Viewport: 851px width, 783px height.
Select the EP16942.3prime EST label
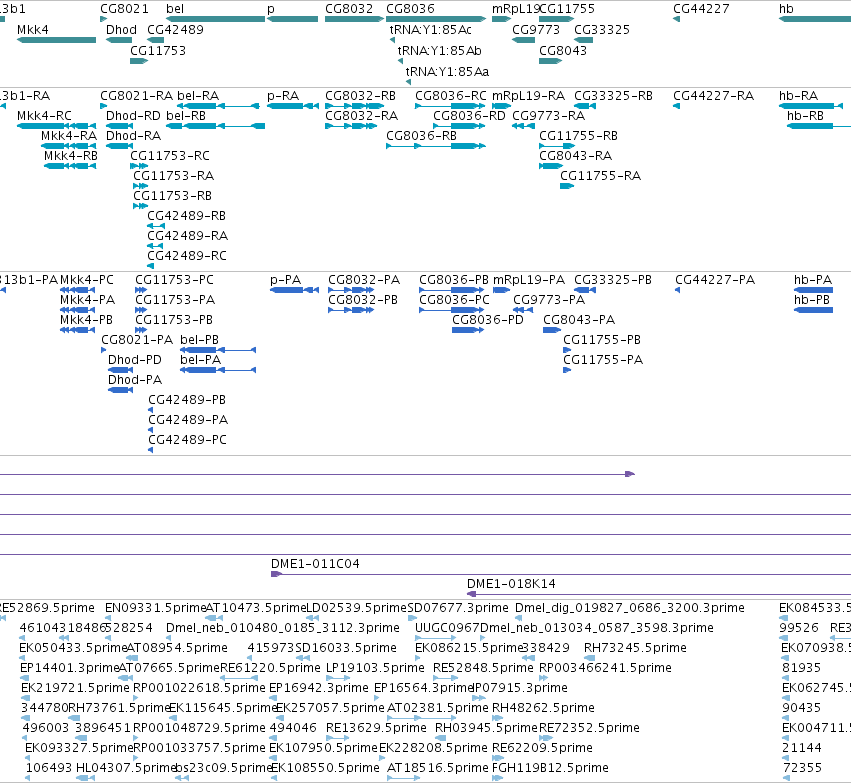[319, 688]
